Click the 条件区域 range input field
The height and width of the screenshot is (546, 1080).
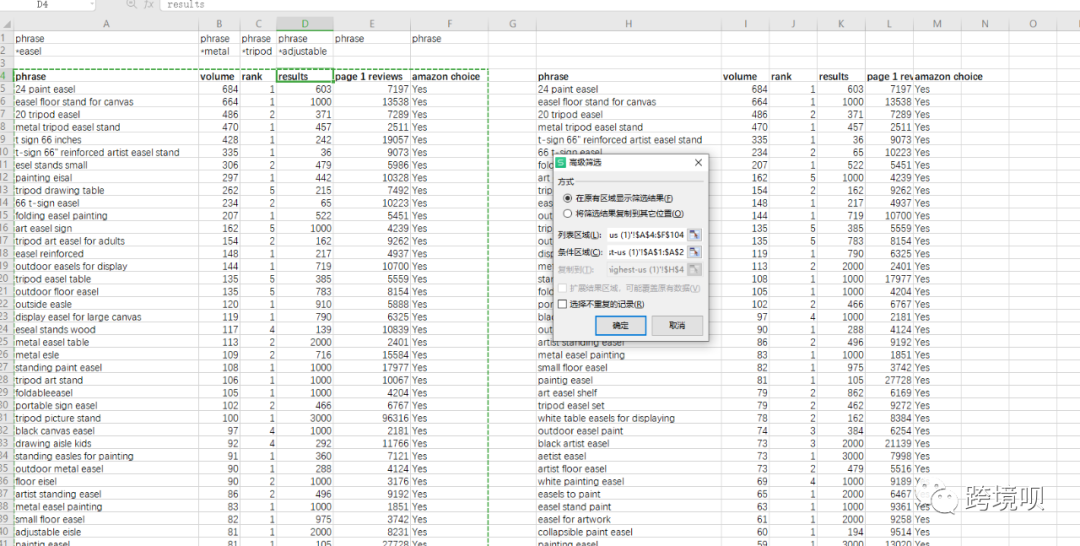click(x=646, y=252)
